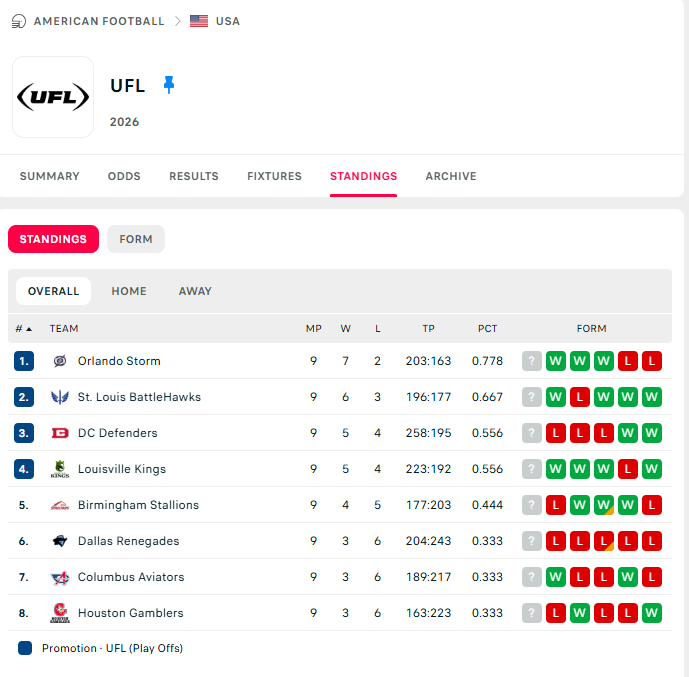Click Louisville Kings' red L form badge

627,469
